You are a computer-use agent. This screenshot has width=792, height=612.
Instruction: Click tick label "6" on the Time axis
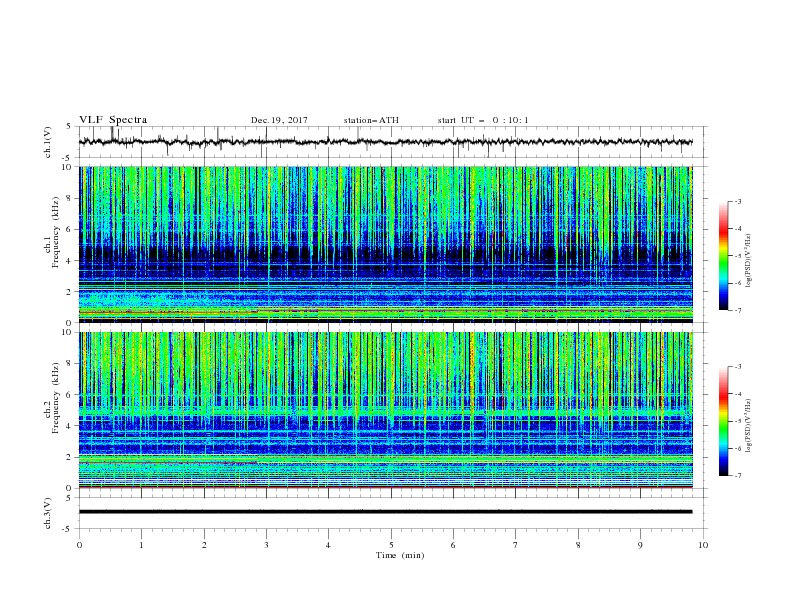click(454, 545)
